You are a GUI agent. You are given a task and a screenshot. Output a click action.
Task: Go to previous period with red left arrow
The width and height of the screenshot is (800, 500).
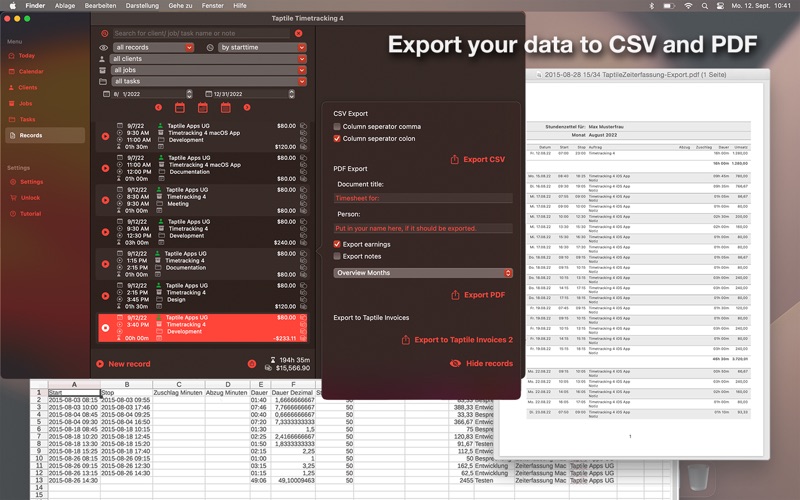coord(159,107)
